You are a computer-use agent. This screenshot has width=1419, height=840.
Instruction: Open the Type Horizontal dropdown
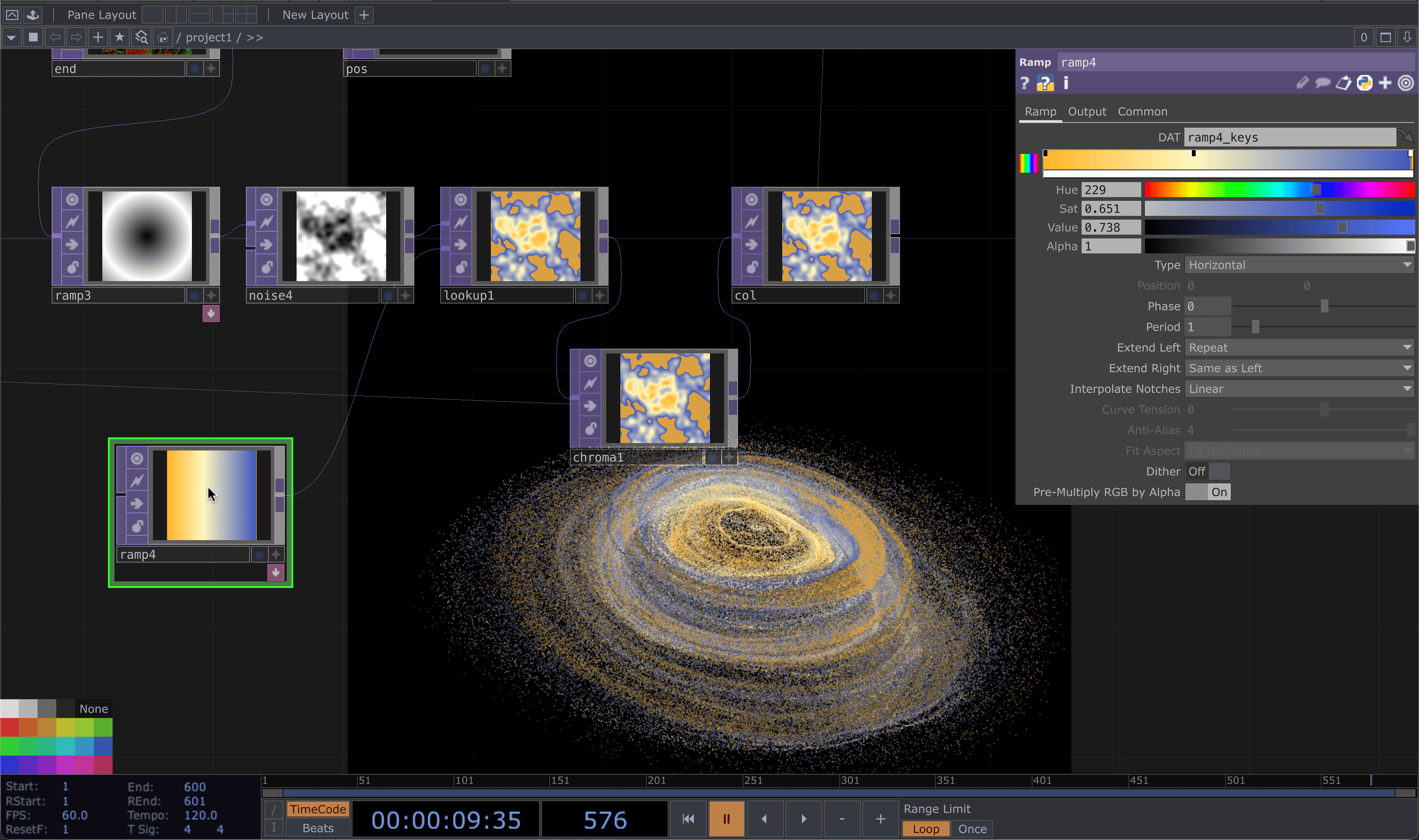pos(1299,265)
